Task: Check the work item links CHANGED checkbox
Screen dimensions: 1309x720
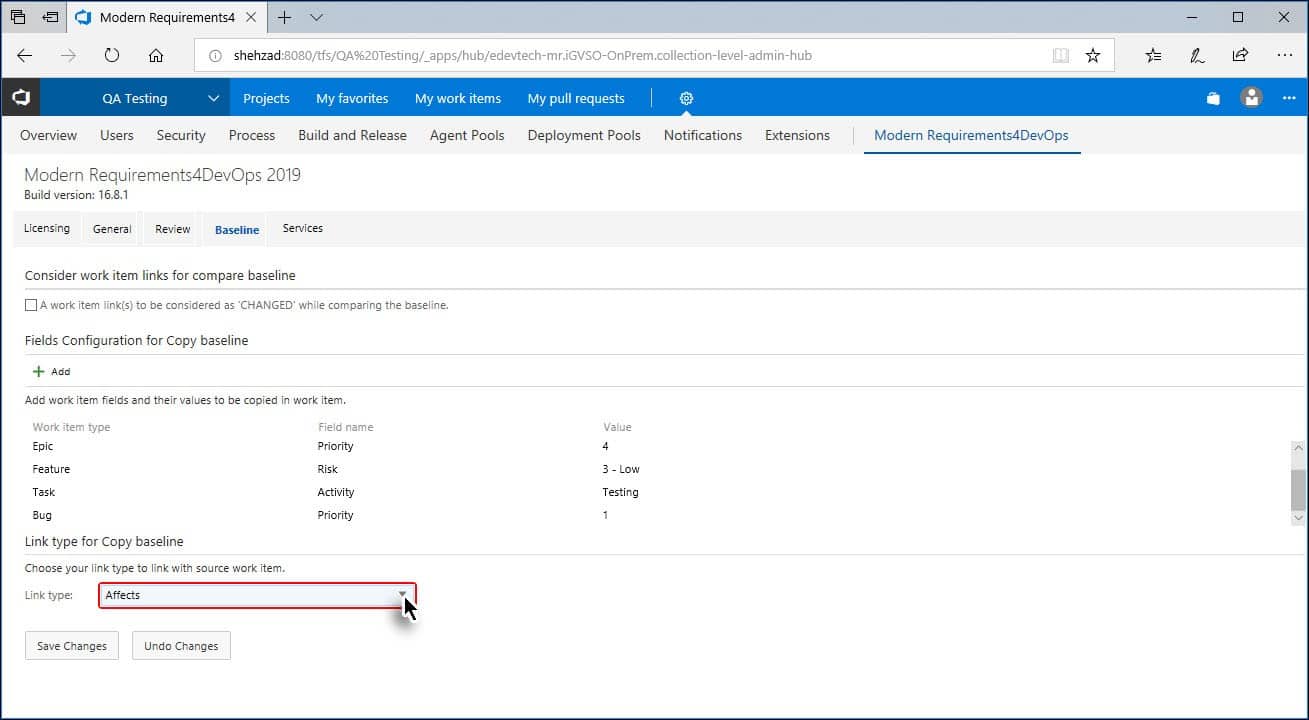Action: pos(31,305)
